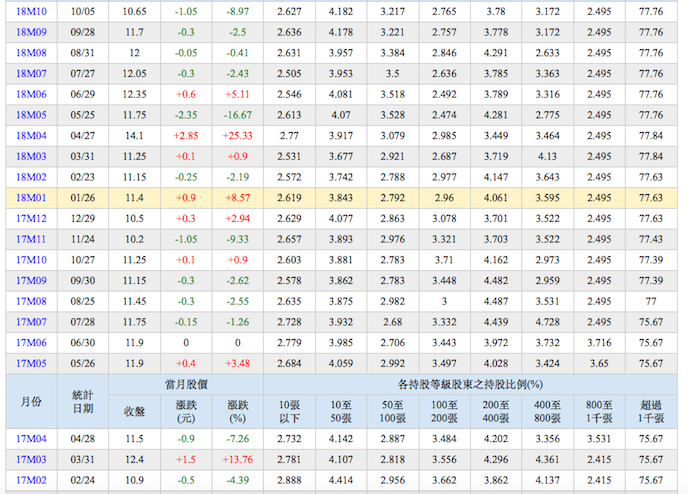Select the 01/26 date cell

pyautogui.click(x=83, y=198)
